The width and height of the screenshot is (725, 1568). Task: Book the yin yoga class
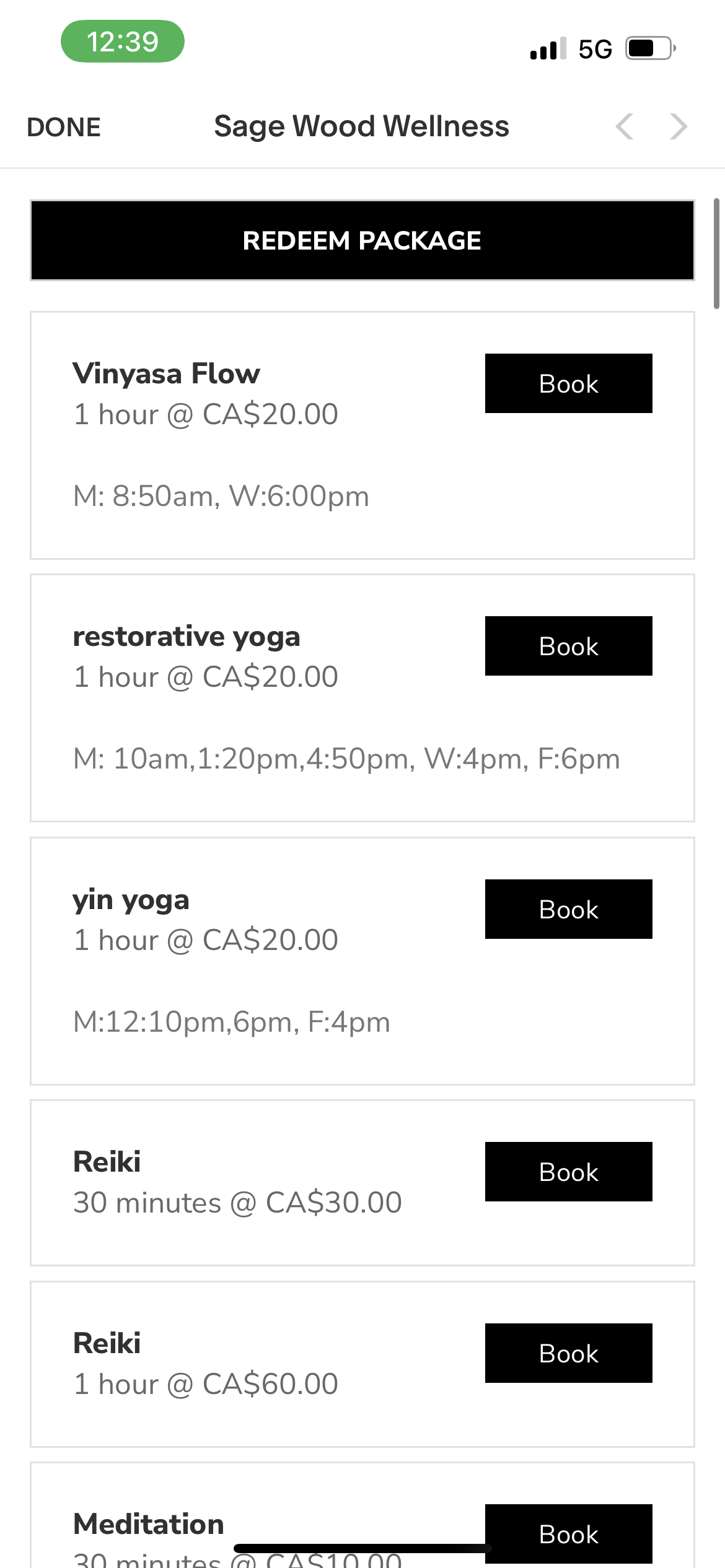tap(569, 909)
